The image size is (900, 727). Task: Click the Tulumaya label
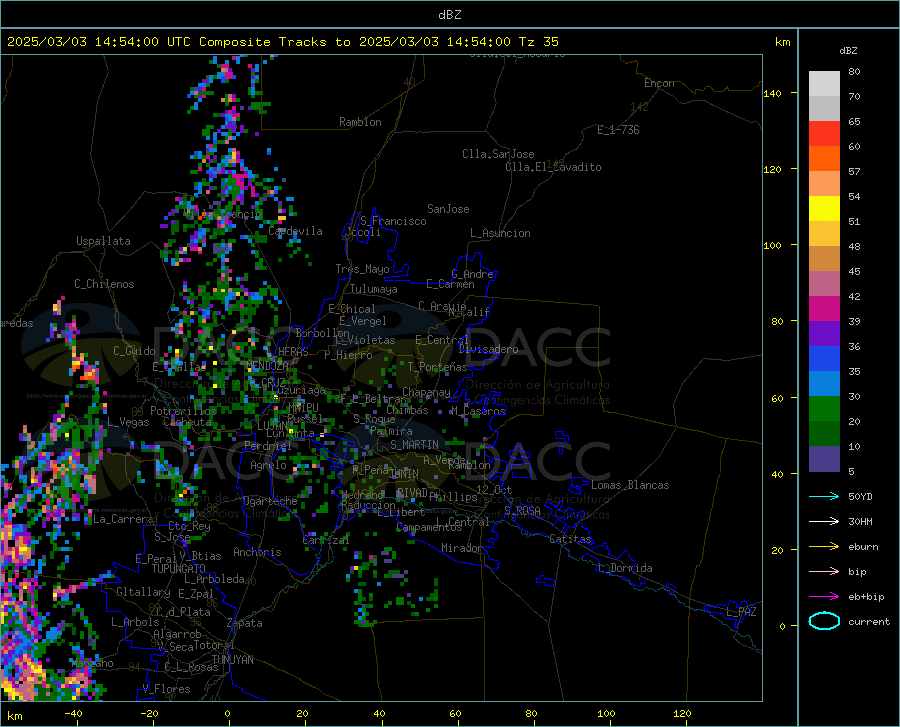374,289
